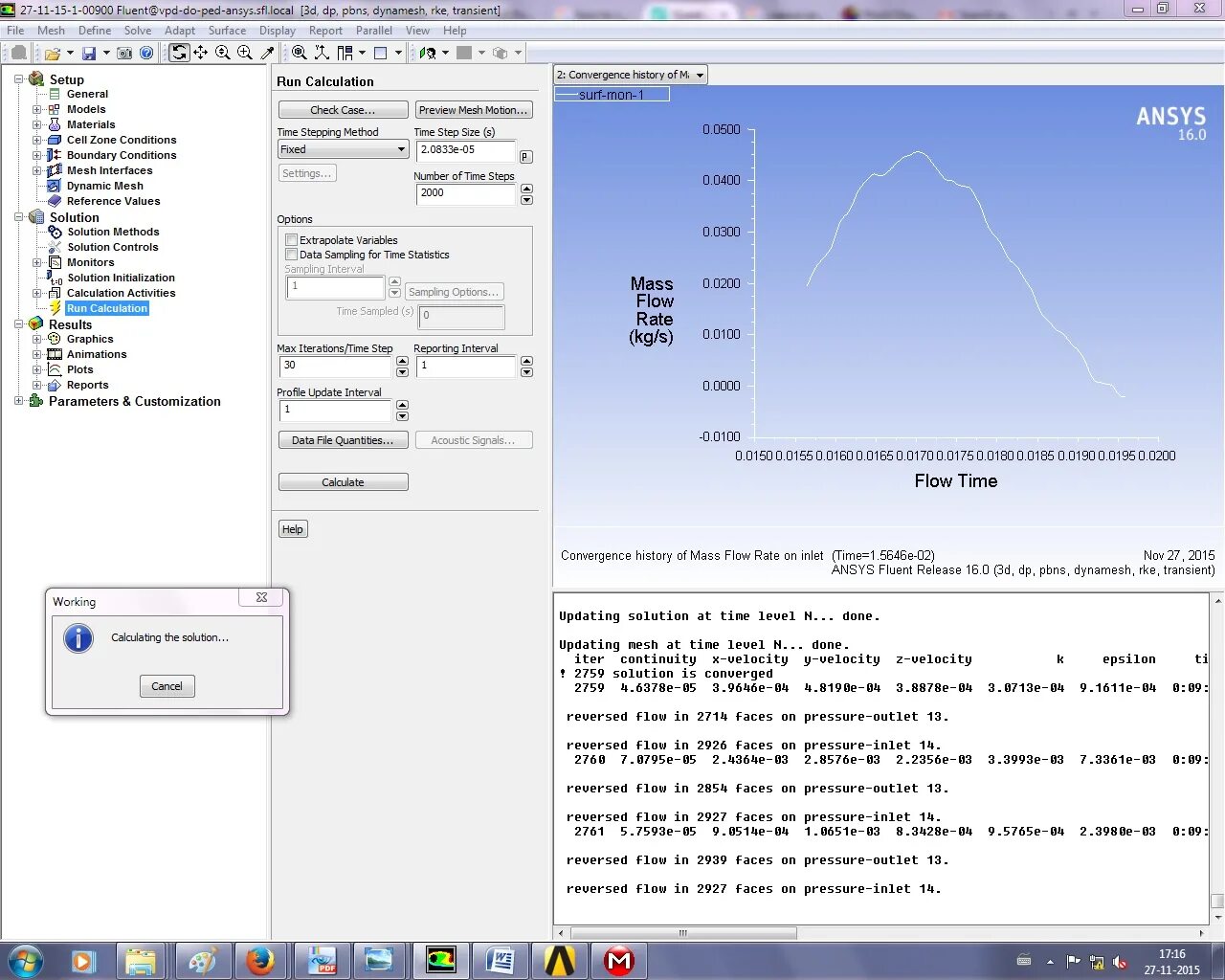Screen dimensions: 1225x980
Task: Expand the Graphics tree node
Action: [x=37, y=339]
